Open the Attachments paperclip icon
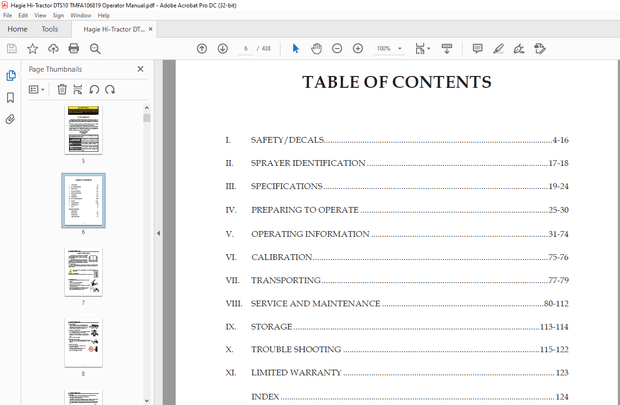 click(10, 119)
